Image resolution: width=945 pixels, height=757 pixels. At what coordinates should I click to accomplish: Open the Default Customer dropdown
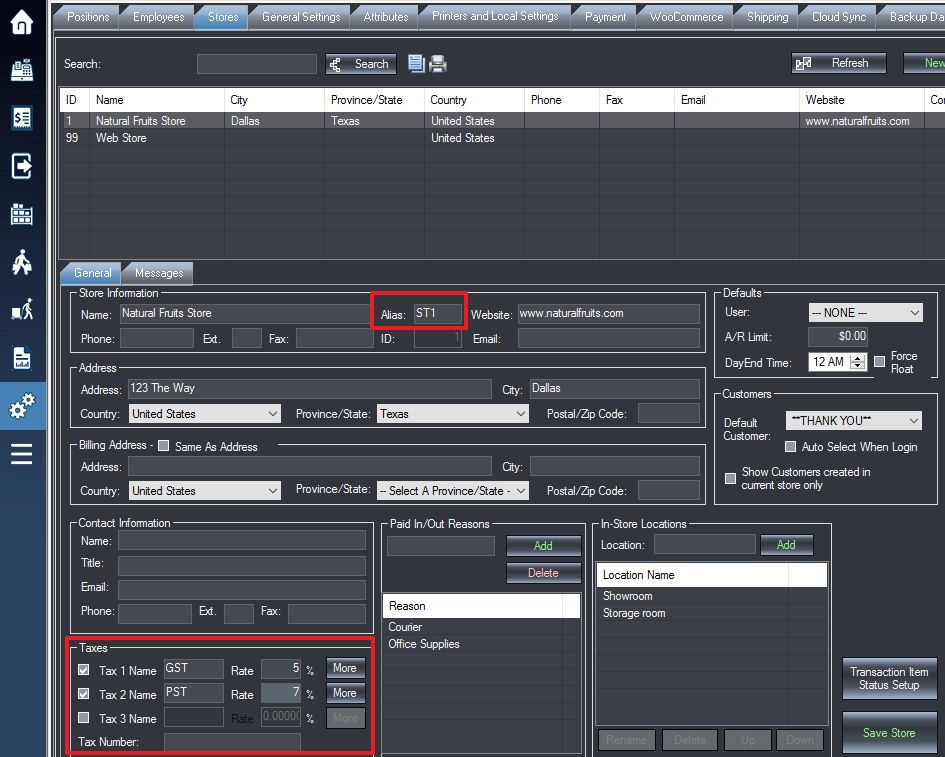tap(854, 421)
